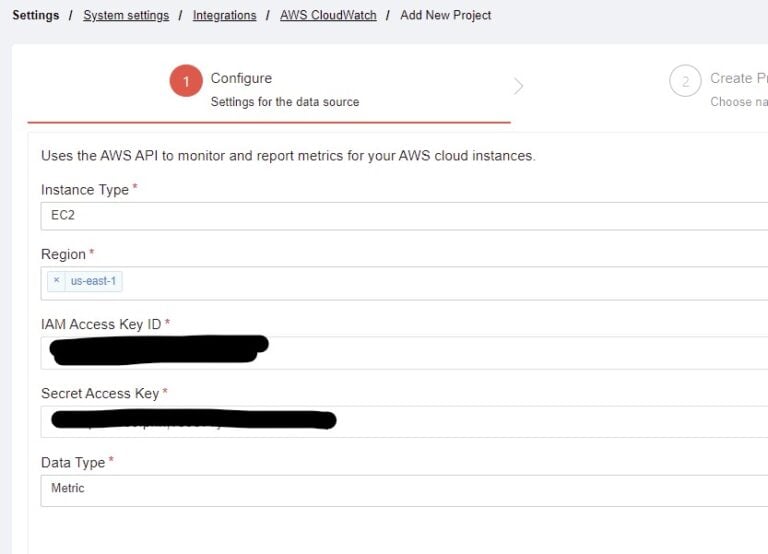Viewport: 768px width, 554px height.
Task: Click the chevron arrow between wizard steps
Action: (518, 86)
